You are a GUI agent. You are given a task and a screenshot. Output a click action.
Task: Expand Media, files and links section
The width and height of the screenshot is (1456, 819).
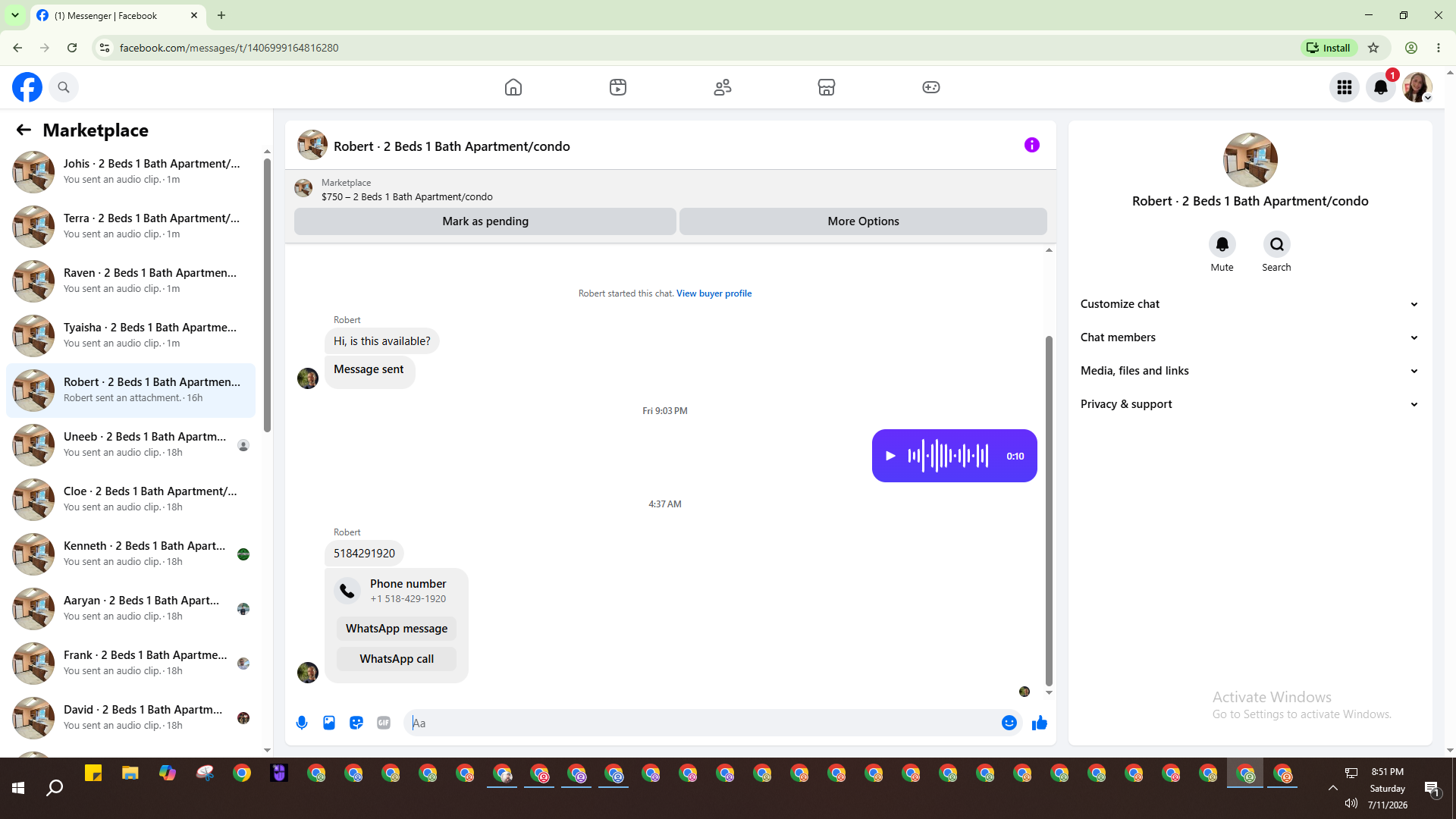[x=1250, y=371]
